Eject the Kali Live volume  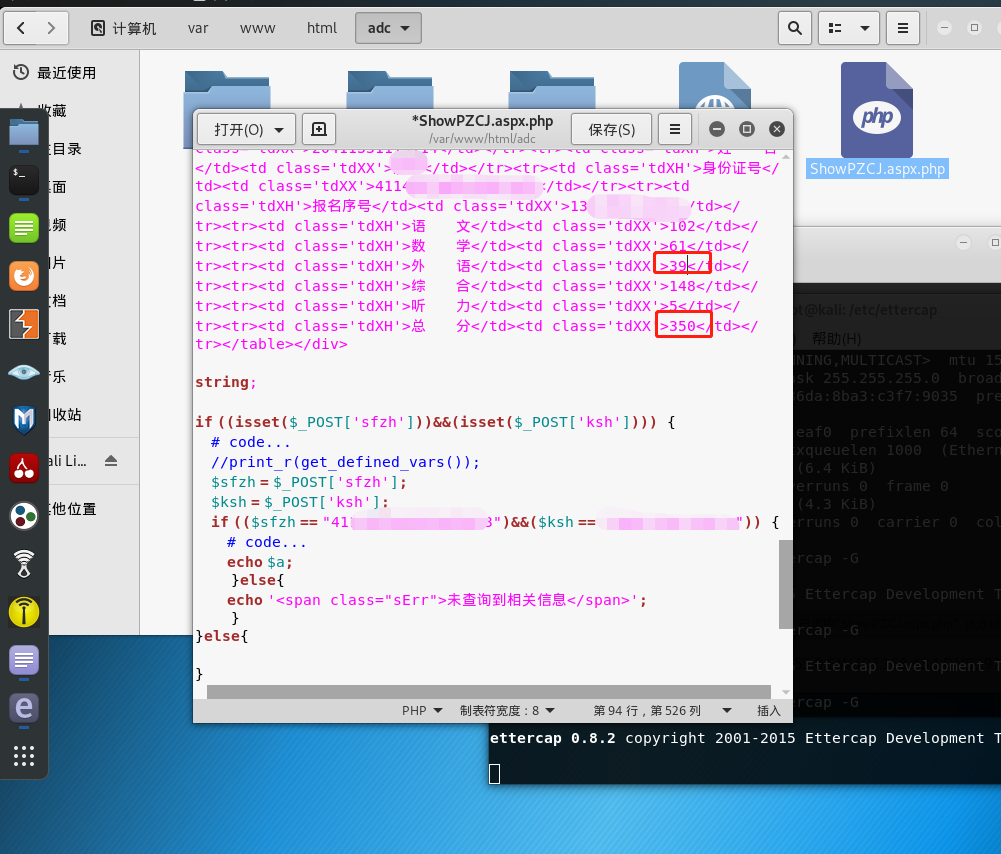tap(111, 460)
